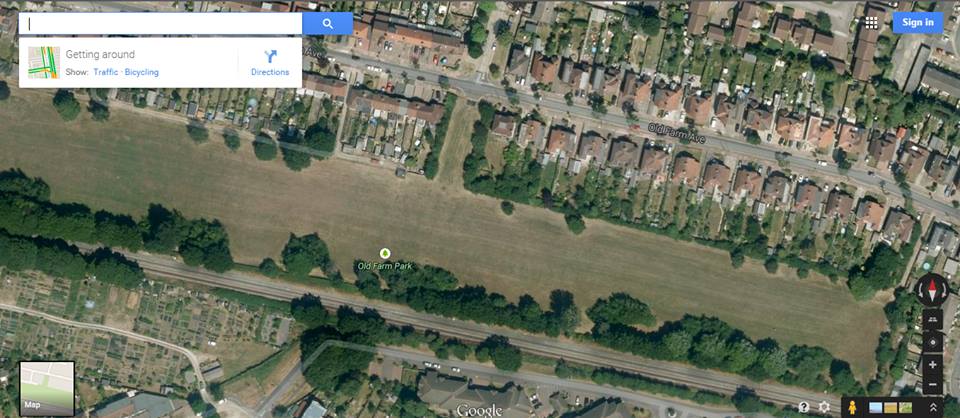Zoom in with the plus button

coord(932,365)
